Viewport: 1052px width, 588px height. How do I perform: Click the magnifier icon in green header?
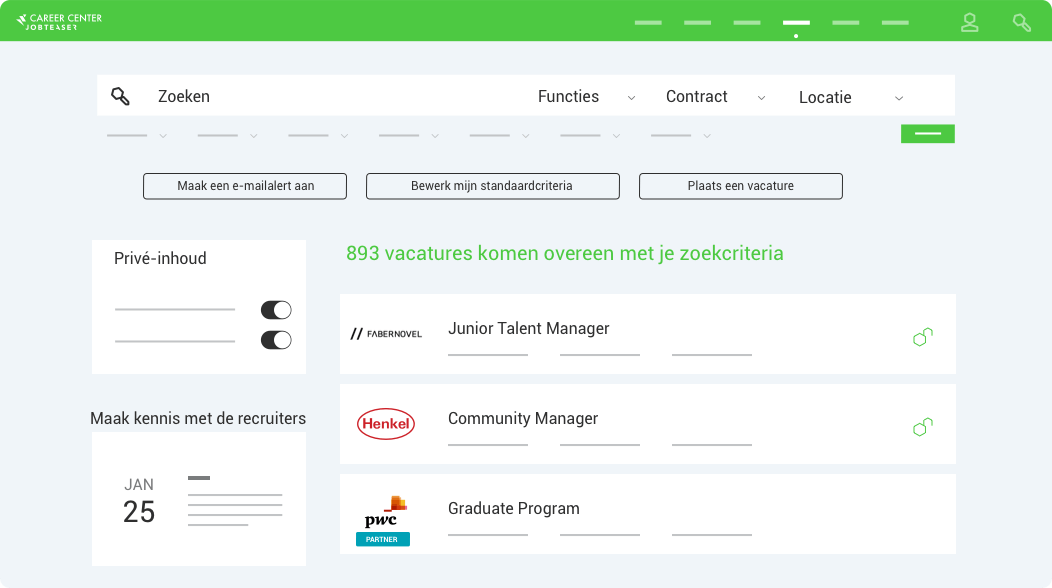pos(1022,23)
